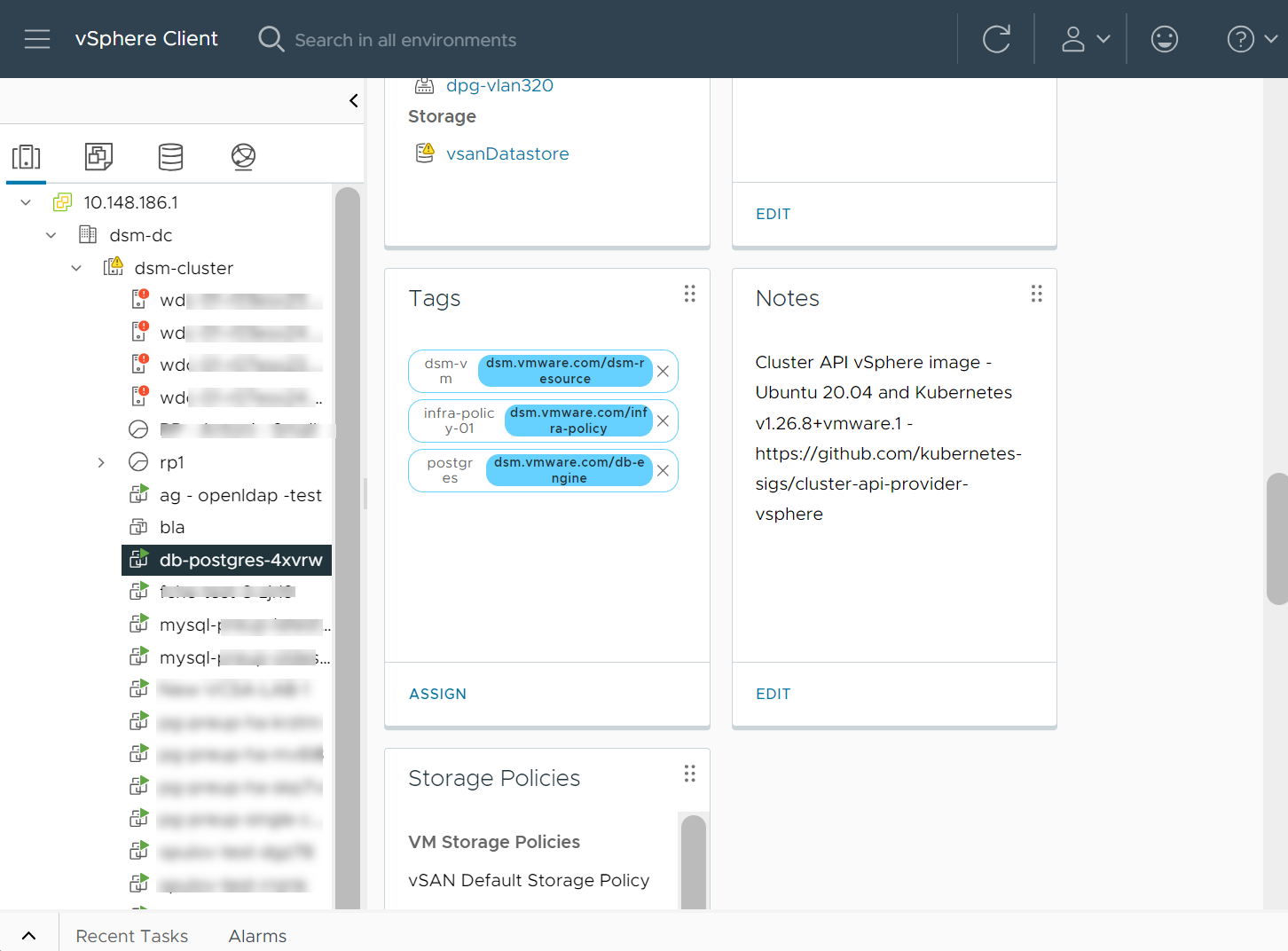
Task: Click the dsm.vmware.com/infra-policy tag category
Action: (x=578, y=420)
